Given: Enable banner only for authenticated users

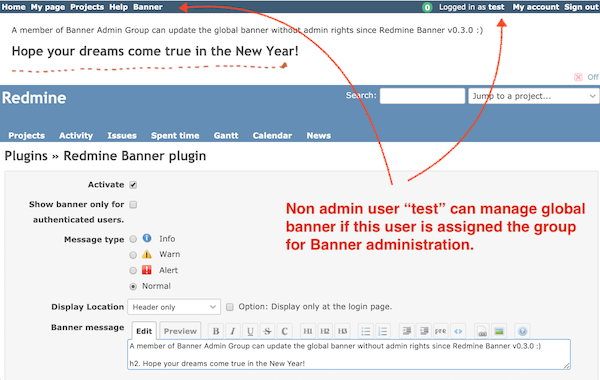Looking at the screenshot, I should click(133, 204).
